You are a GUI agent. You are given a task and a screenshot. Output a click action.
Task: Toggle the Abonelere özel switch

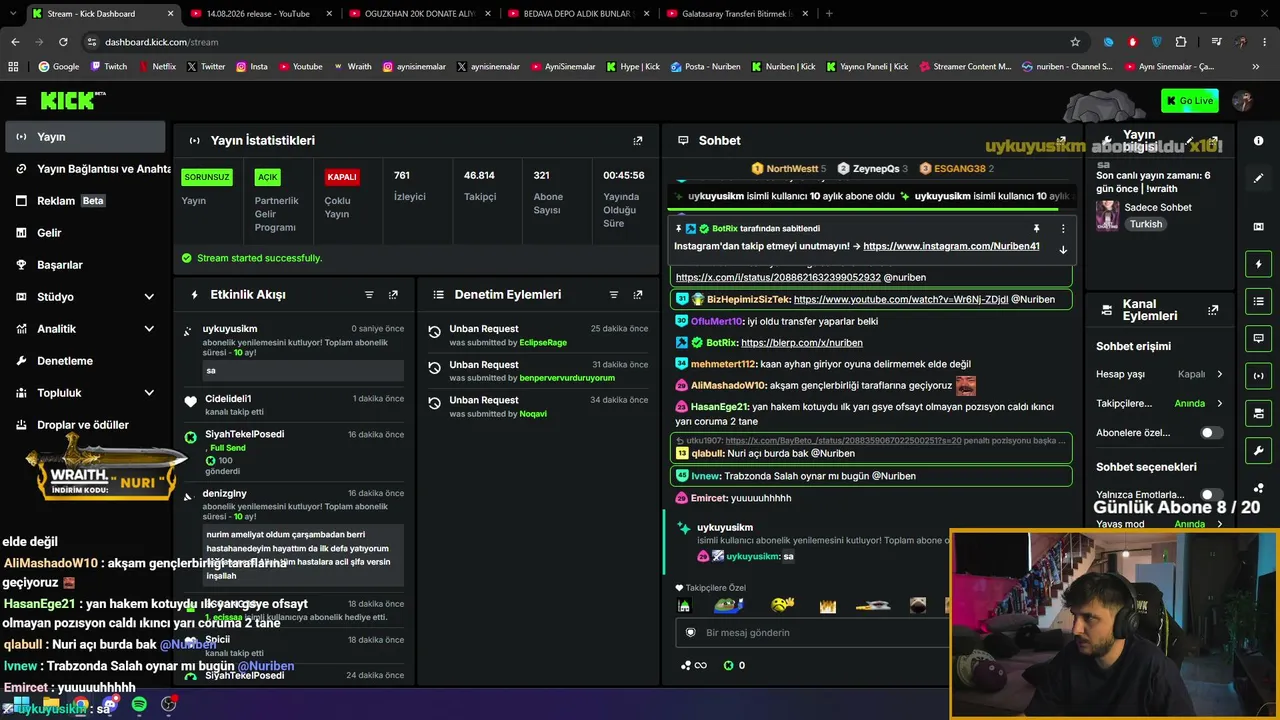[x=1211, y=433]
